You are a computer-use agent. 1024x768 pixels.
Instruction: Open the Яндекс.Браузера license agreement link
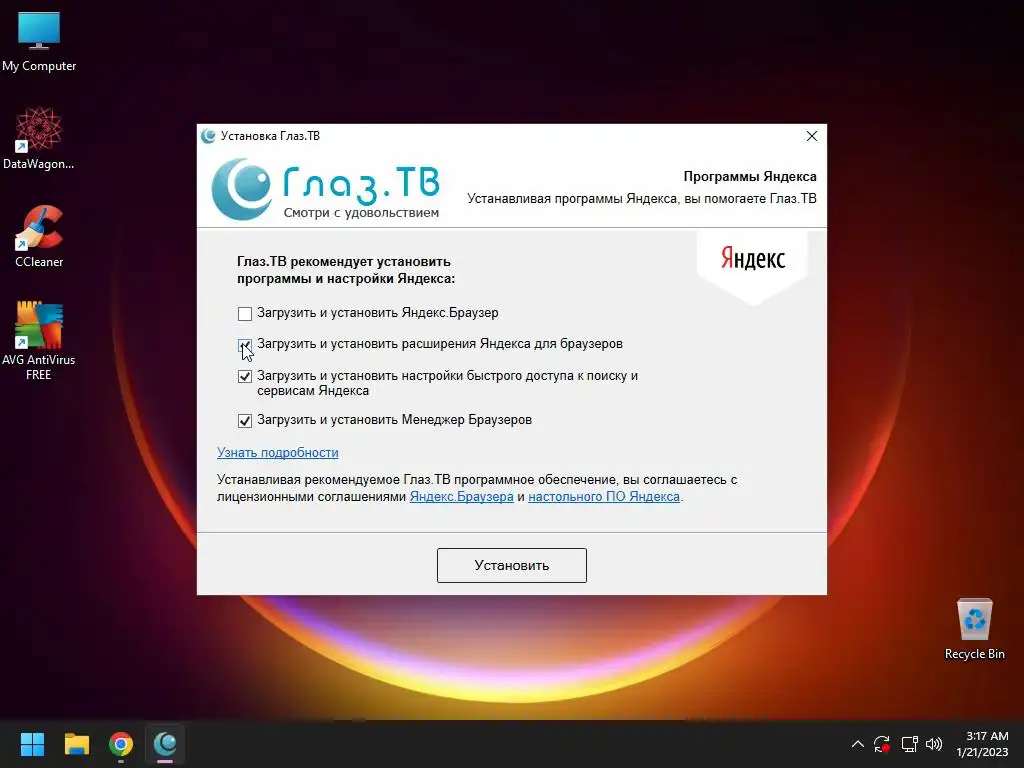point(462,496)
